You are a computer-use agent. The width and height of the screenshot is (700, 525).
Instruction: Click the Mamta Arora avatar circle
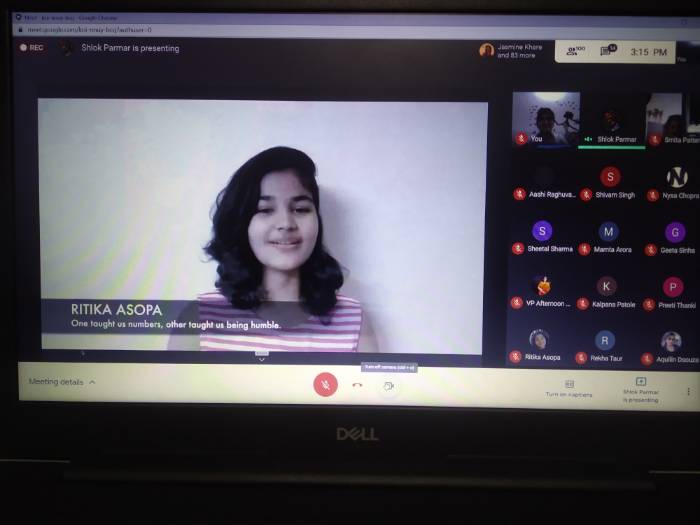pyautogui.click(x=608, y=232)
